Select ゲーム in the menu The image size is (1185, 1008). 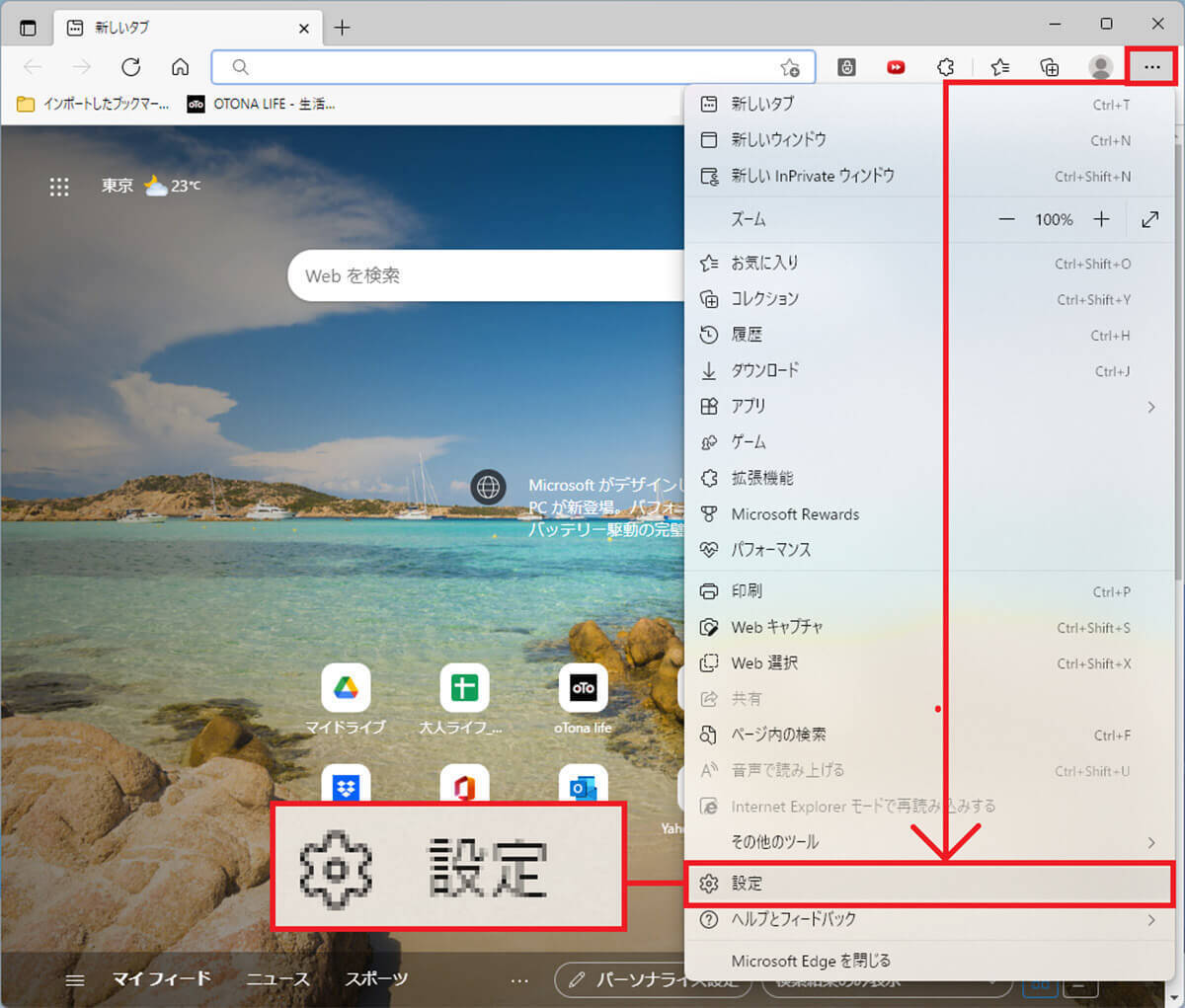coord(929,442)
